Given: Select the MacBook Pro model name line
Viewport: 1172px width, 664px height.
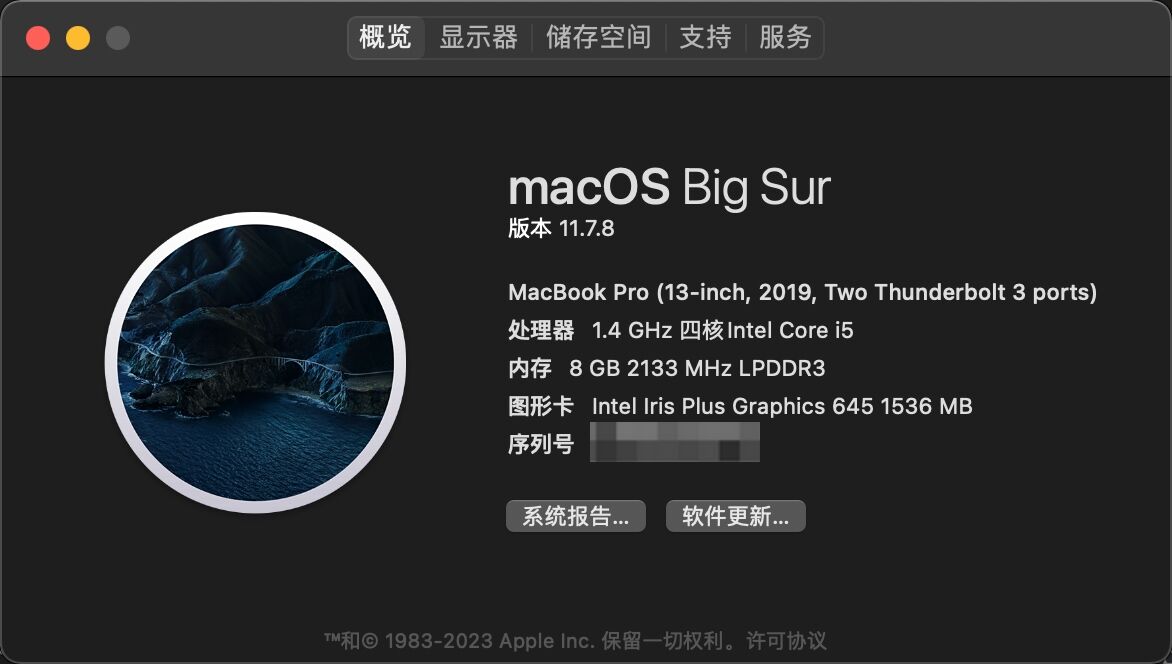Looking at the screenshot, I should 802,292.
